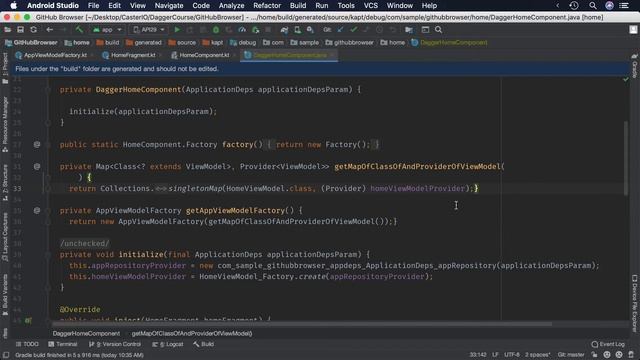Screen dimensions: 640x360
Task: Open the profiler gauge icon
Action: (x=242, y=30)
